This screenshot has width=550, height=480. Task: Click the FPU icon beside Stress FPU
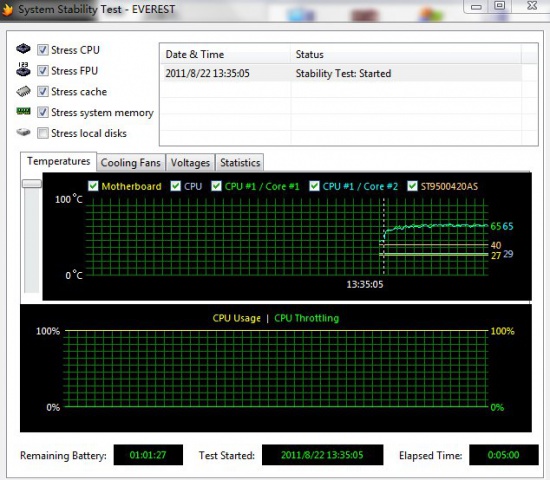[x=23, y=69]
